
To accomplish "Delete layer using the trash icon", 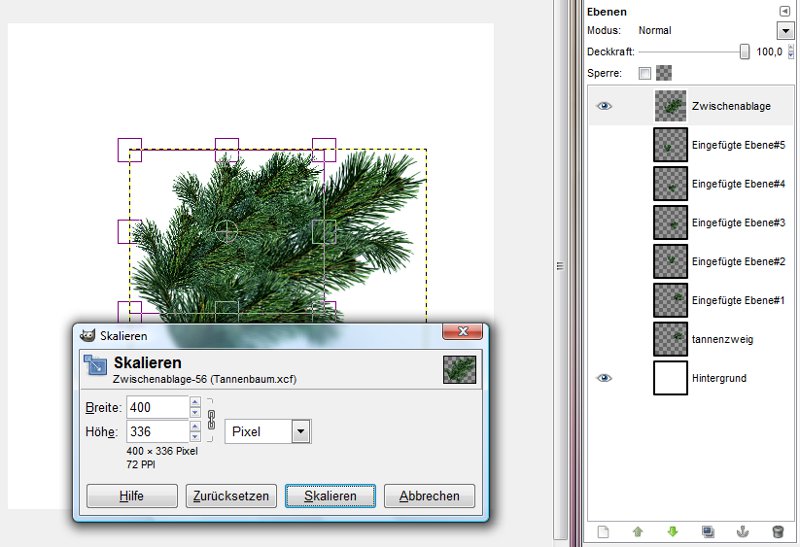I will (778, 532).
